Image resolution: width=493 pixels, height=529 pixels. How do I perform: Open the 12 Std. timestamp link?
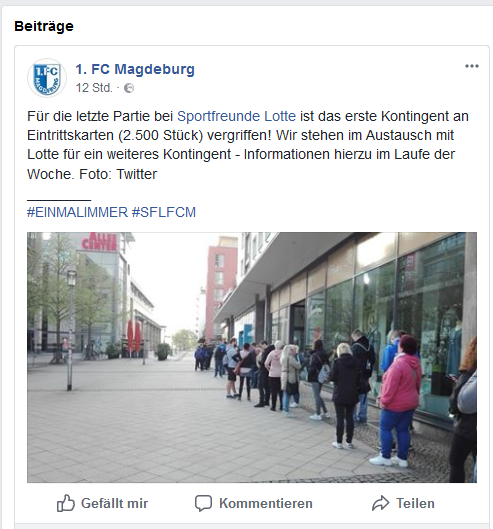(x=94, y=88)
